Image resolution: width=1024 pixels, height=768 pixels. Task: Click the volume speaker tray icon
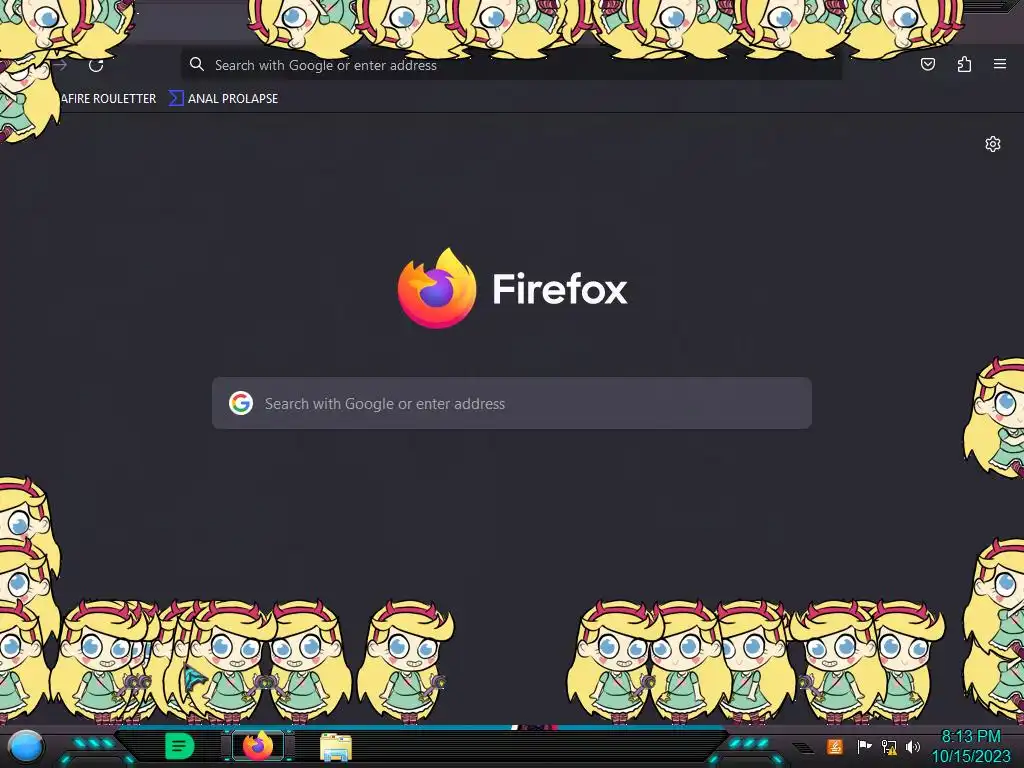pos(913,746)
